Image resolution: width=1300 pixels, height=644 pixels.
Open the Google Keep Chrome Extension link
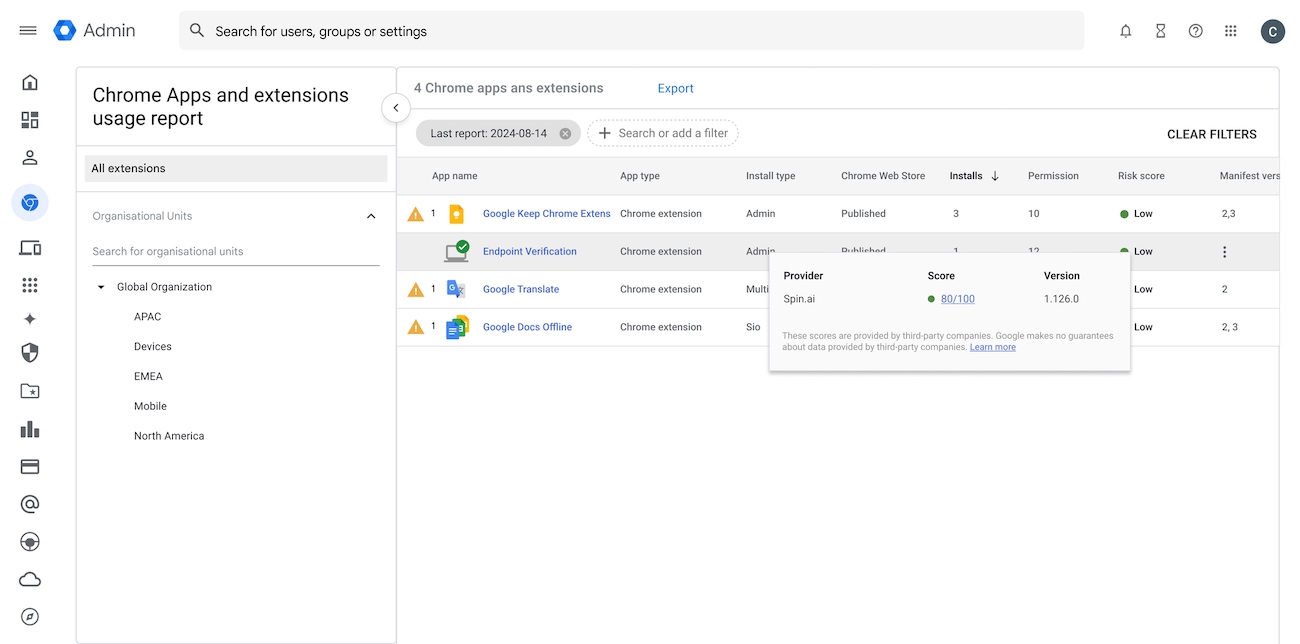tap(546, 214)
